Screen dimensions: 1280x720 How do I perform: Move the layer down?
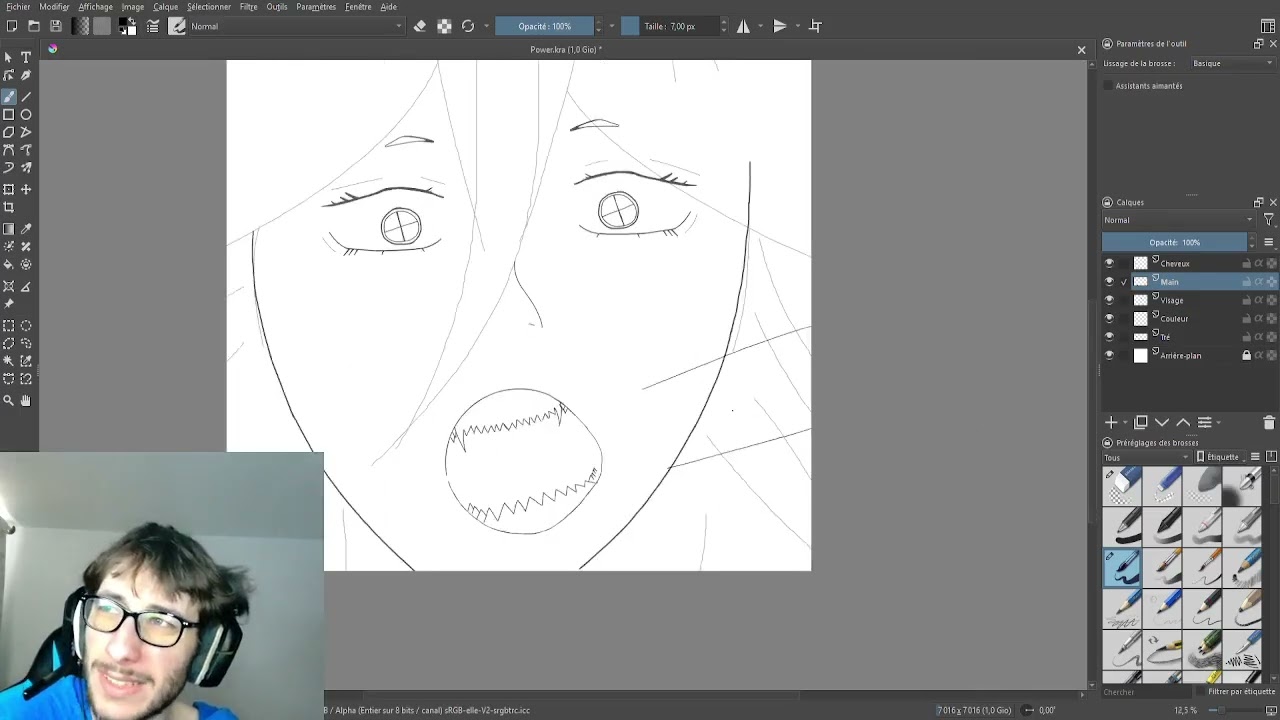coord(1162,422)
